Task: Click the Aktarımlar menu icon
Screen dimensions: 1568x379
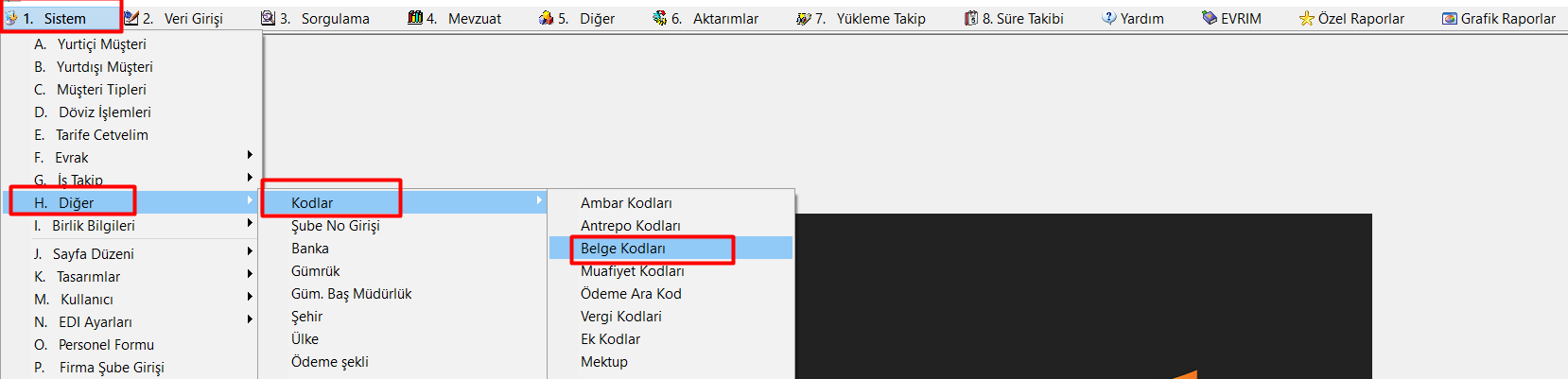Action: point(660,18)
